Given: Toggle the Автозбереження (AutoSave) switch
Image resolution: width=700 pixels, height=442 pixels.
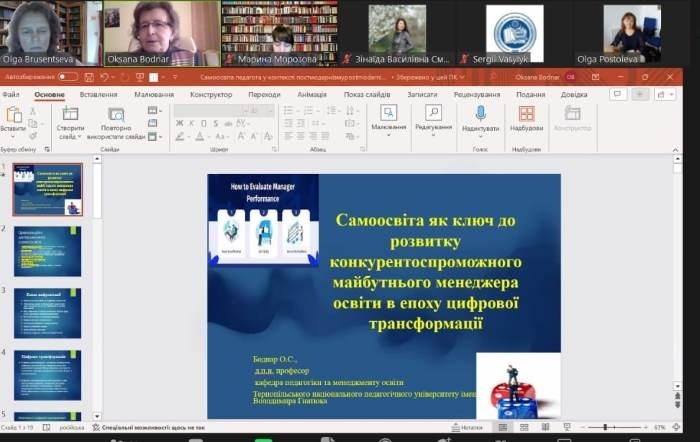Looking at the screenshot, I should tap(67, 76).
